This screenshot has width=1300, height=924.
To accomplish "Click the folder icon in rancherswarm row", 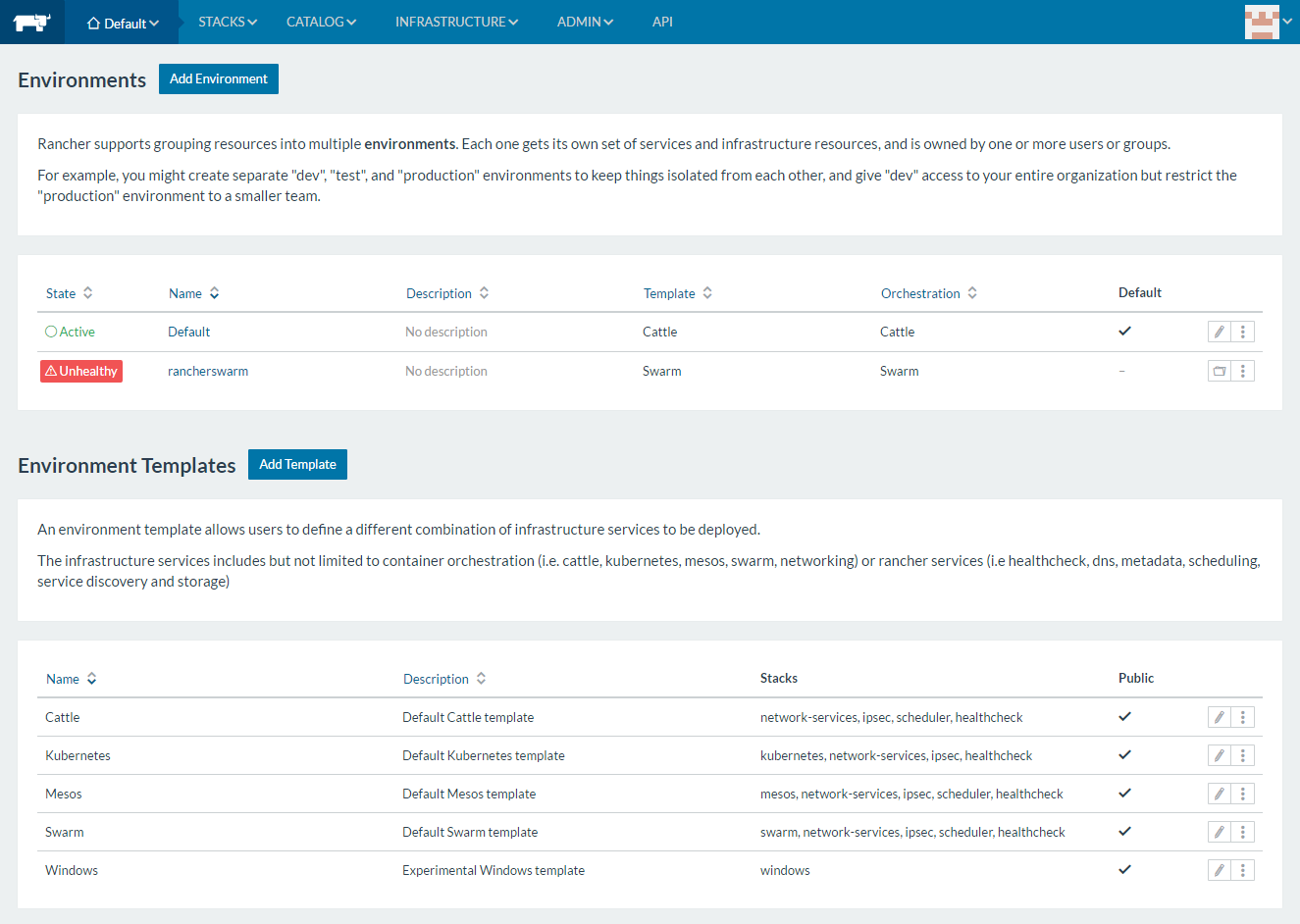I will click(1219, 371).
